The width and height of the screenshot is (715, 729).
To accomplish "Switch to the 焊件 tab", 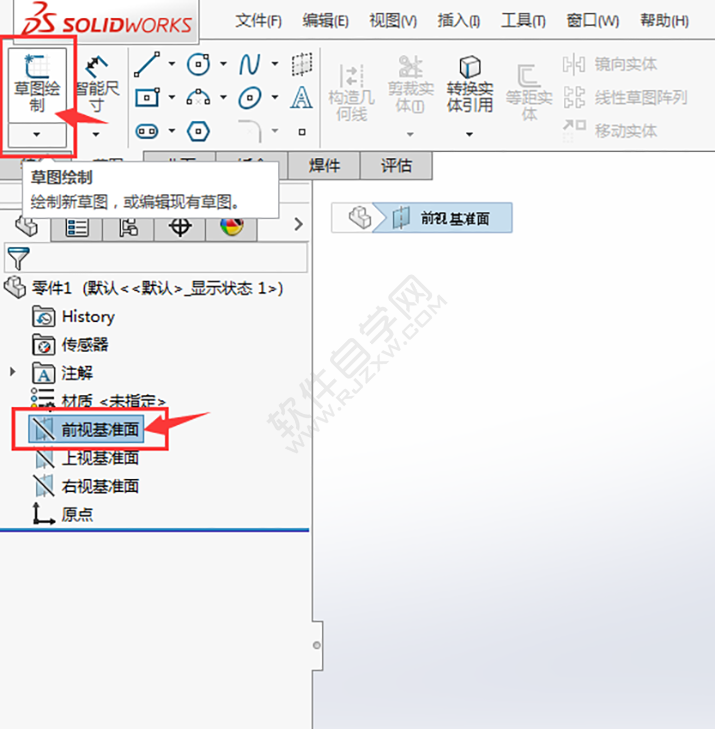I will click(x=324, y=166).
